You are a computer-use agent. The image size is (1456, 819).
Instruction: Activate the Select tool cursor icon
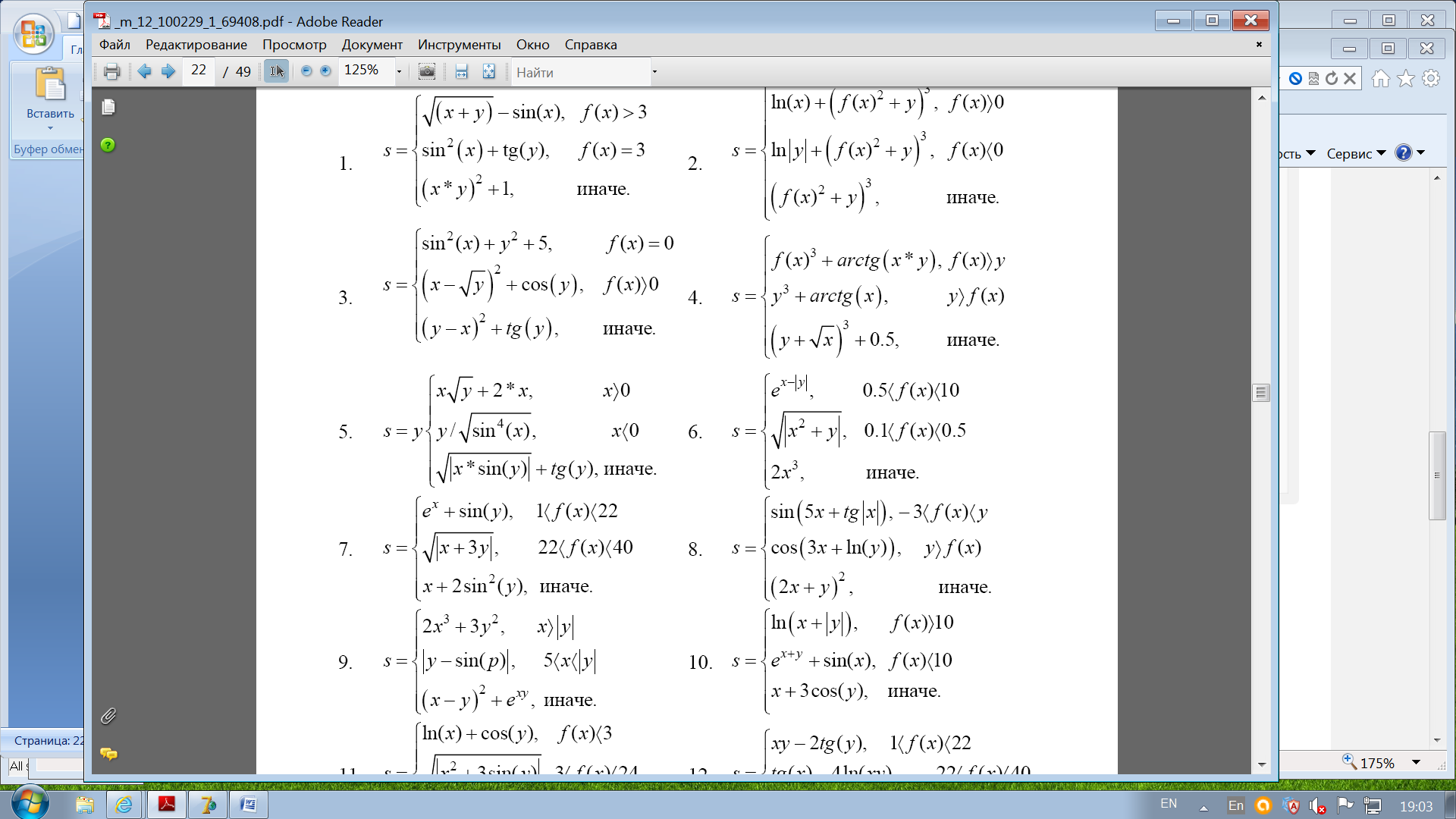click(x=276, y=71)
